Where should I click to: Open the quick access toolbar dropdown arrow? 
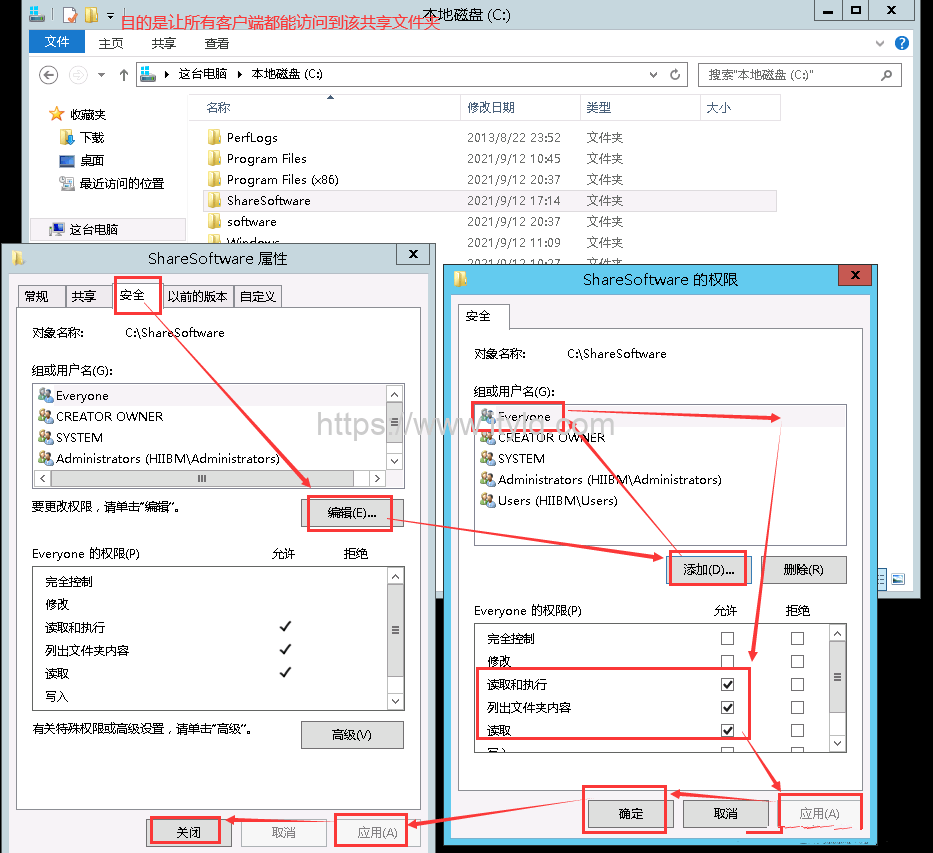coord(109,15)
